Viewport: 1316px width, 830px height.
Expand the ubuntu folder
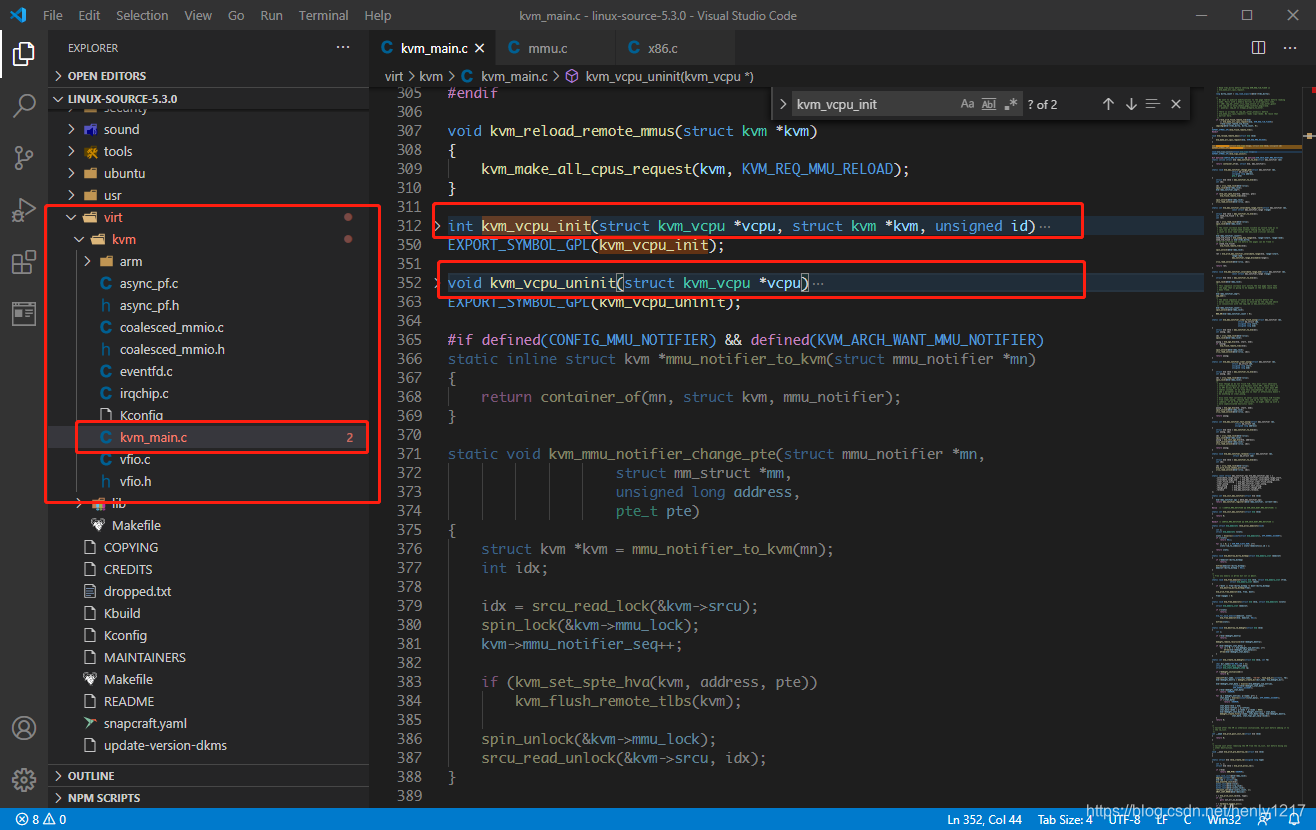click(x=208, y=173)
